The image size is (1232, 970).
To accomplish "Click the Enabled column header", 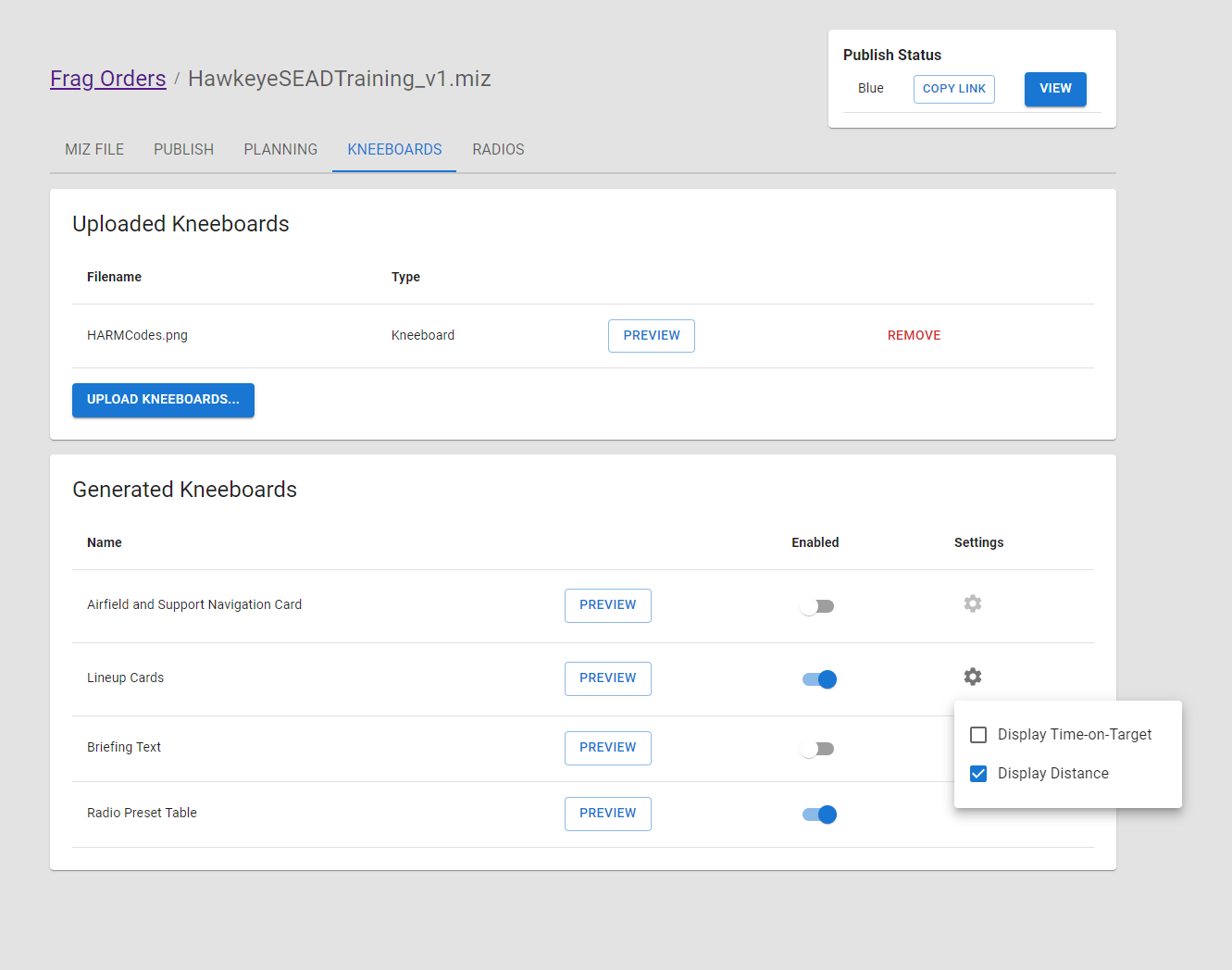I will pos(815,542).
